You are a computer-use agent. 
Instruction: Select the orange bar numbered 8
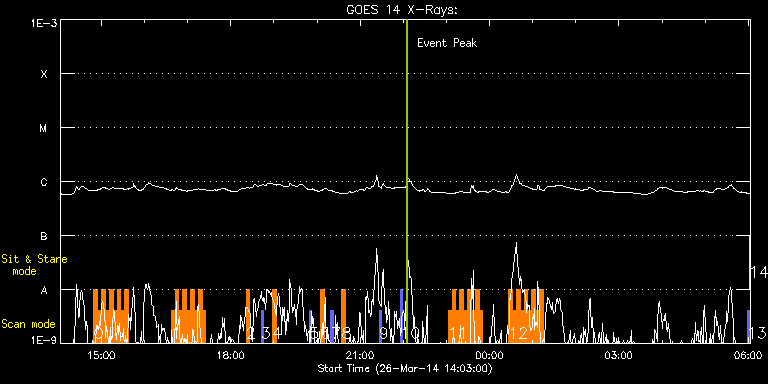[343, 316]
